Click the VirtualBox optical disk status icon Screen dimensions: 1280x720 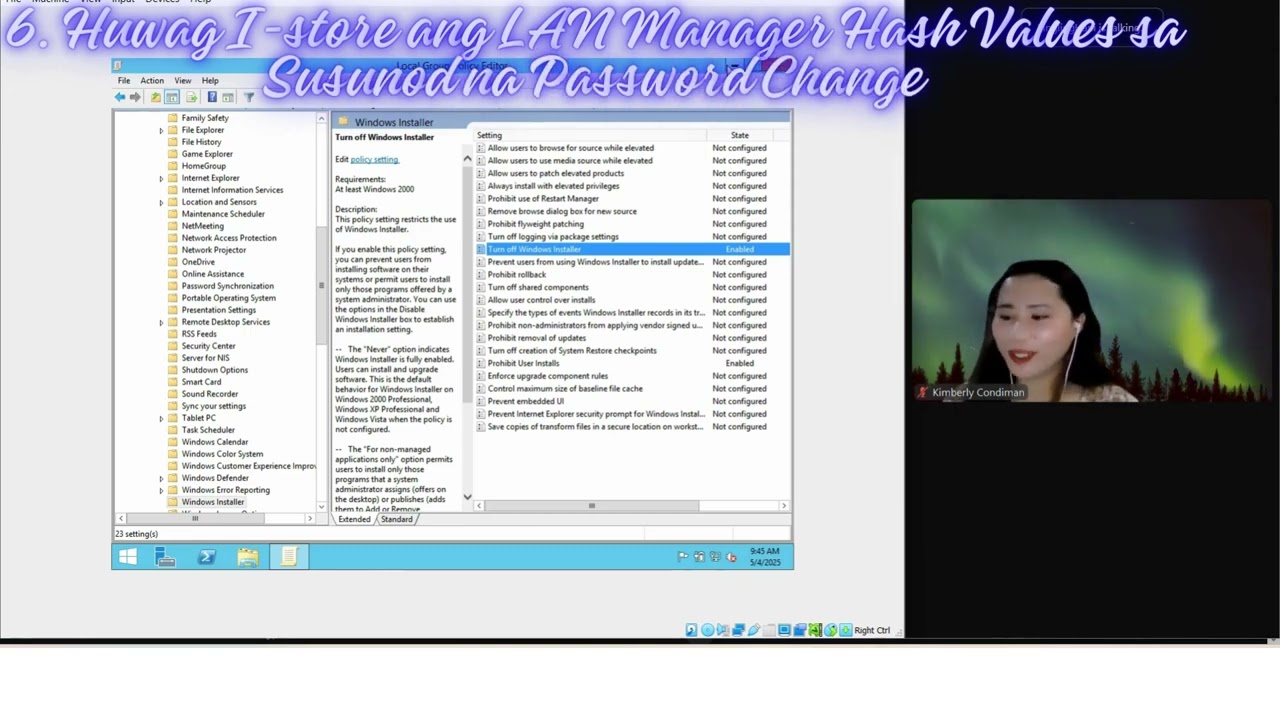pyautogui.click(x=707, y=630)
